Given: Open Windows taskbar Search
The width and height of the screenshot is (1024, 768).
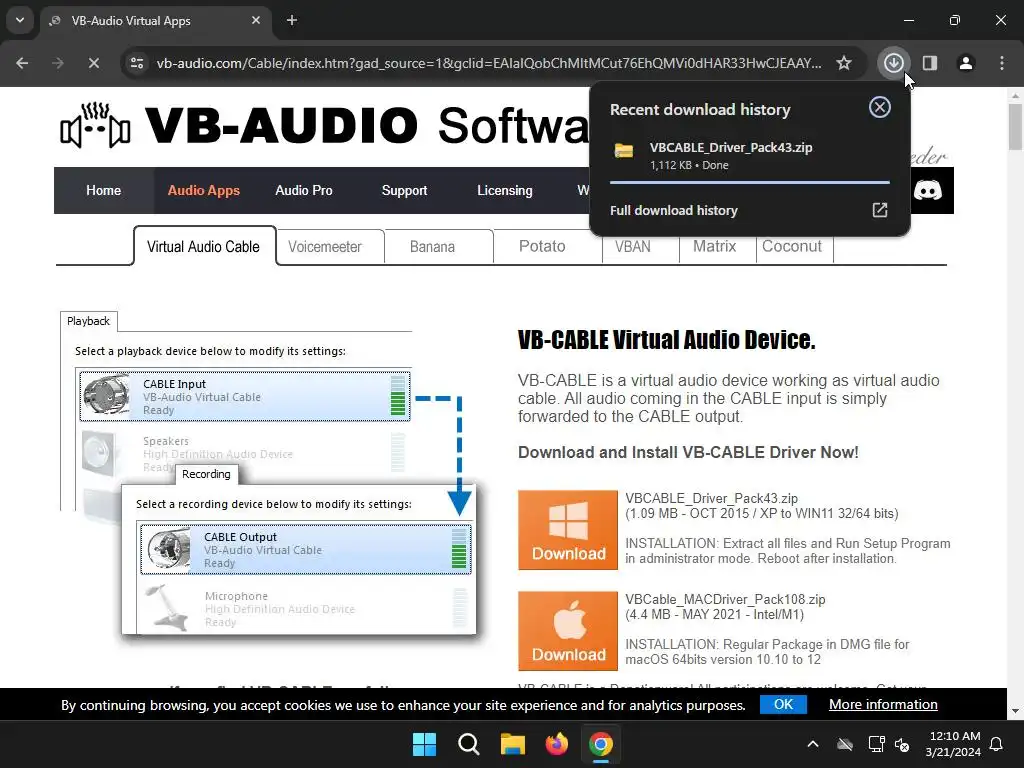Looking at the screenshot, I should tap(468, 744).
